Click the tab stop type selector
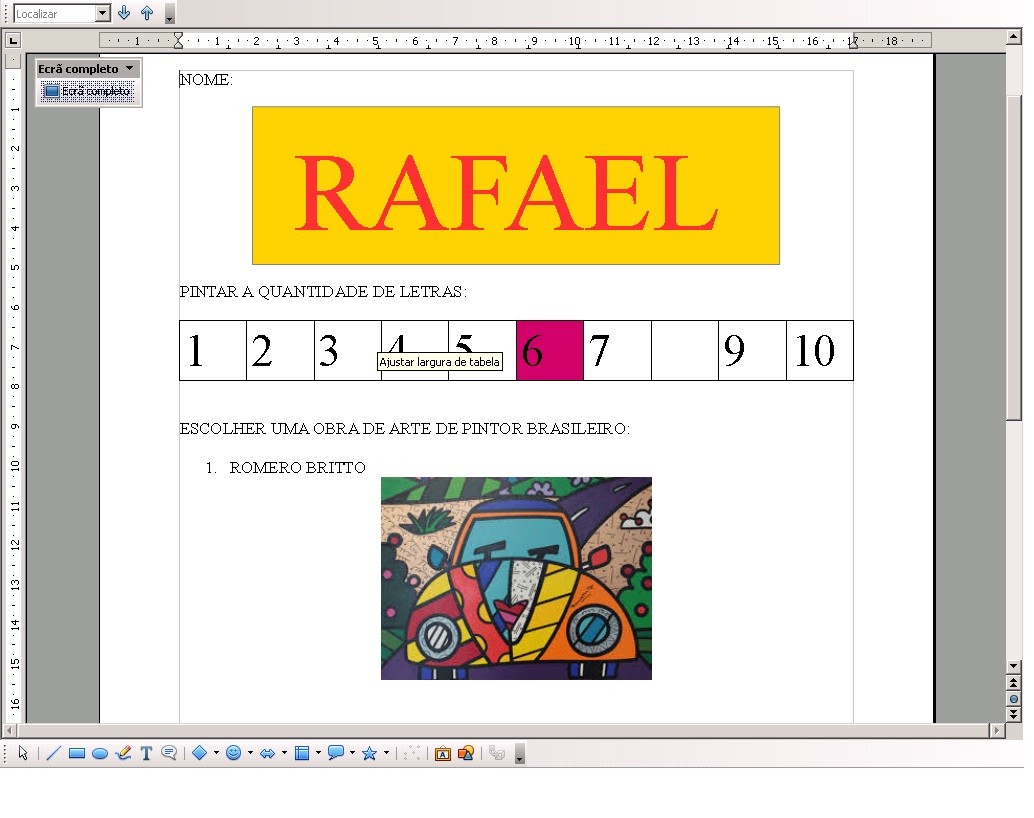 13,41
